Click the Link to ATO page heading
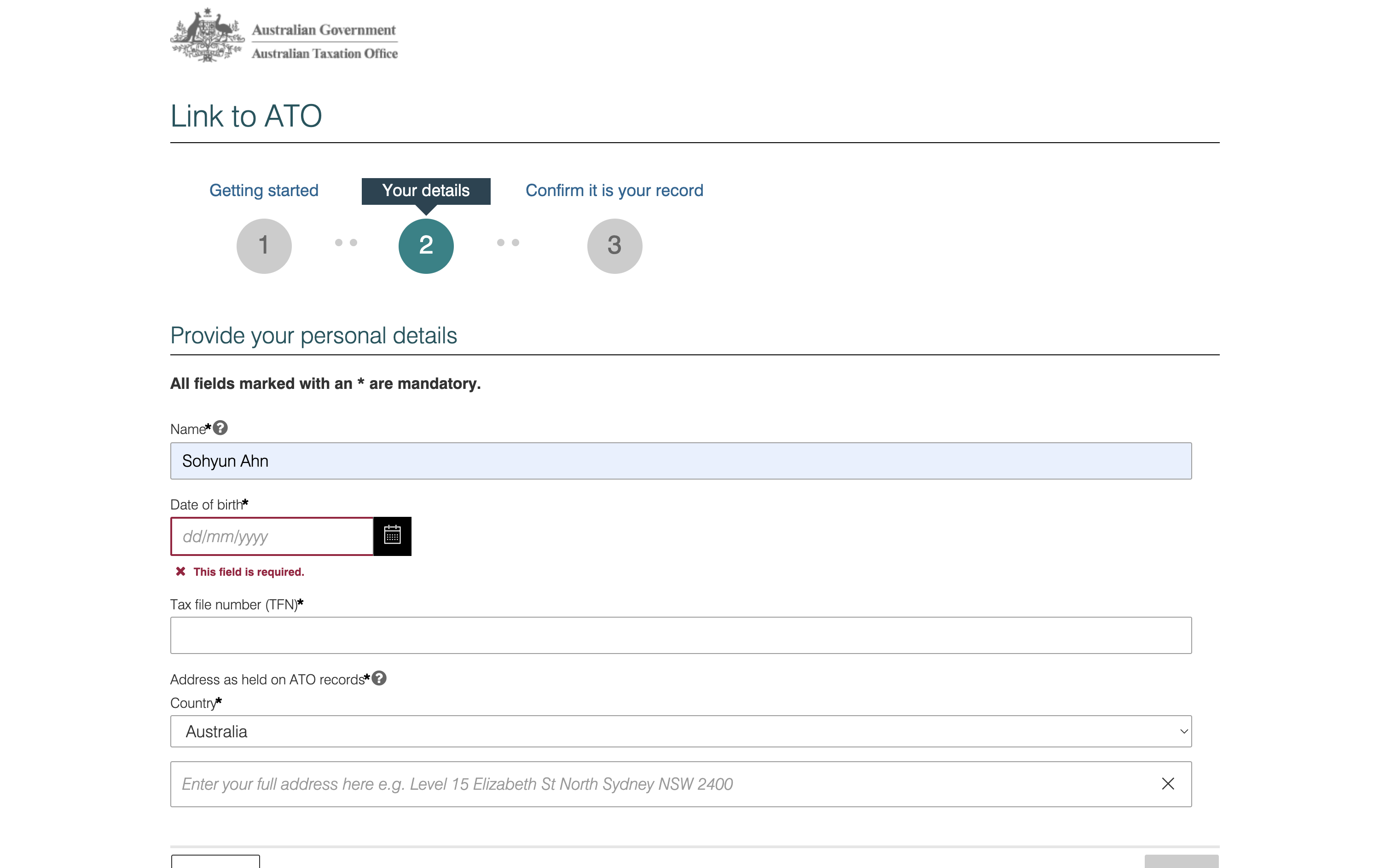 [x=246, y=116]
